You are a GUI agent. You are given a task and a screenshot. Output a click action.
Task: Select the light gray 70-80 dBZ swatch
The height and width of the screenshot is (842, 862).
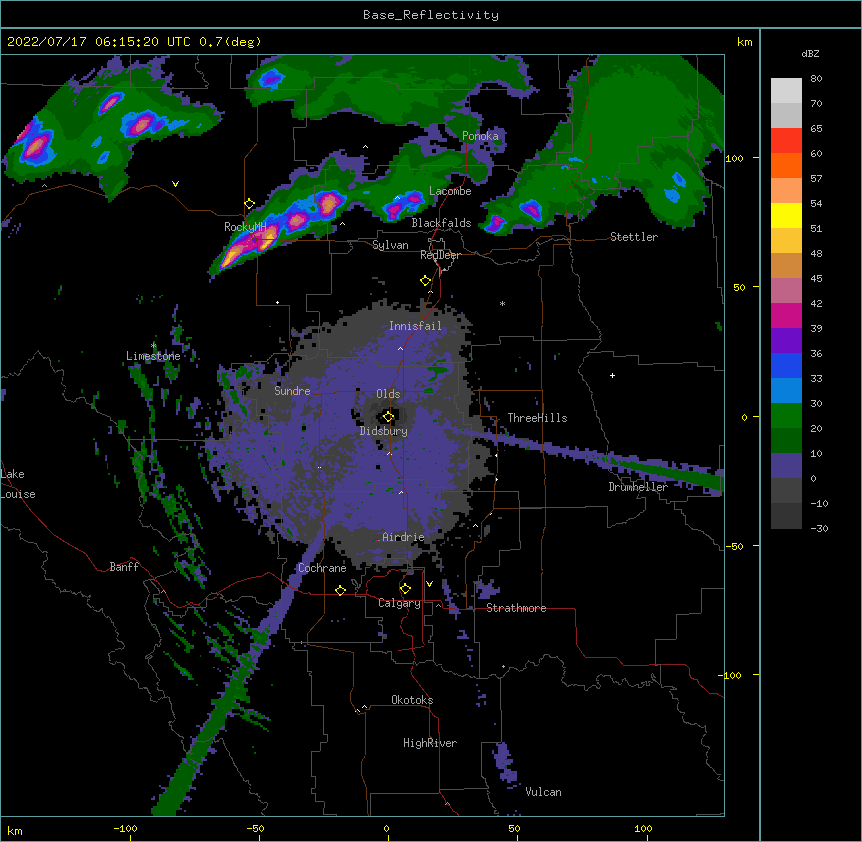pos(786,91)
